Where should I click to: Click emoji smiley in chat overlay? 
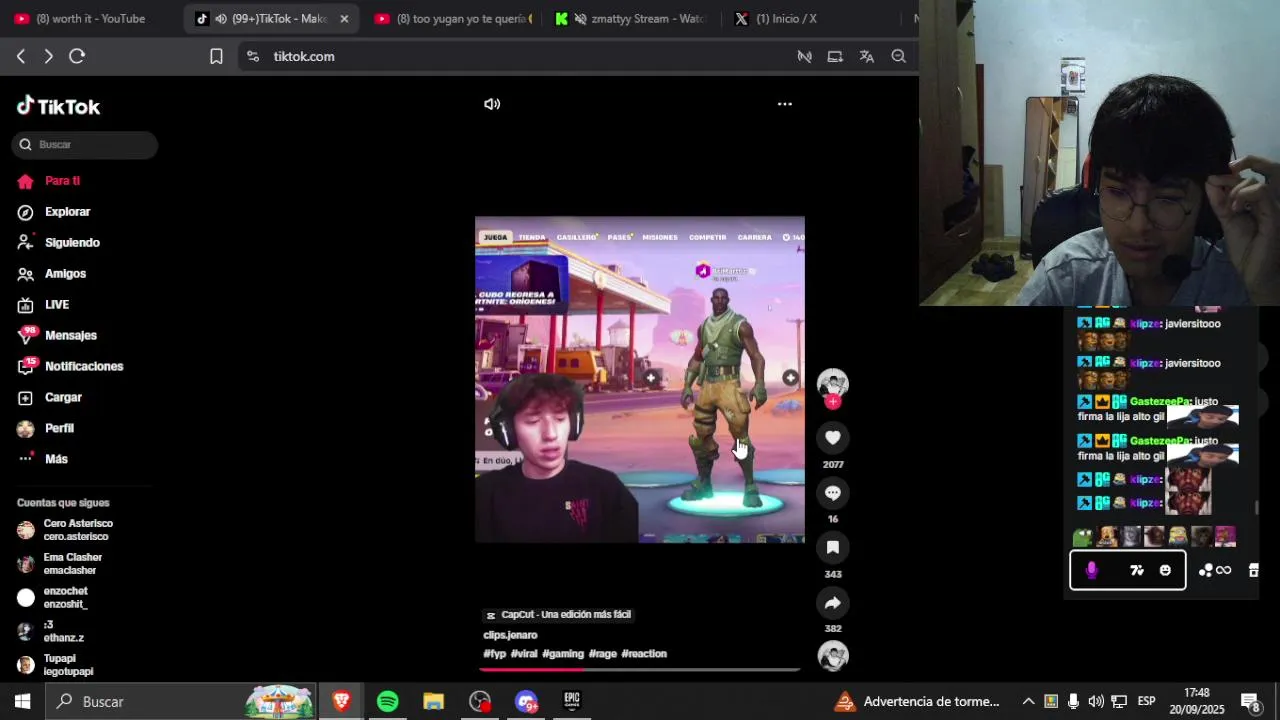(1165, 570)
